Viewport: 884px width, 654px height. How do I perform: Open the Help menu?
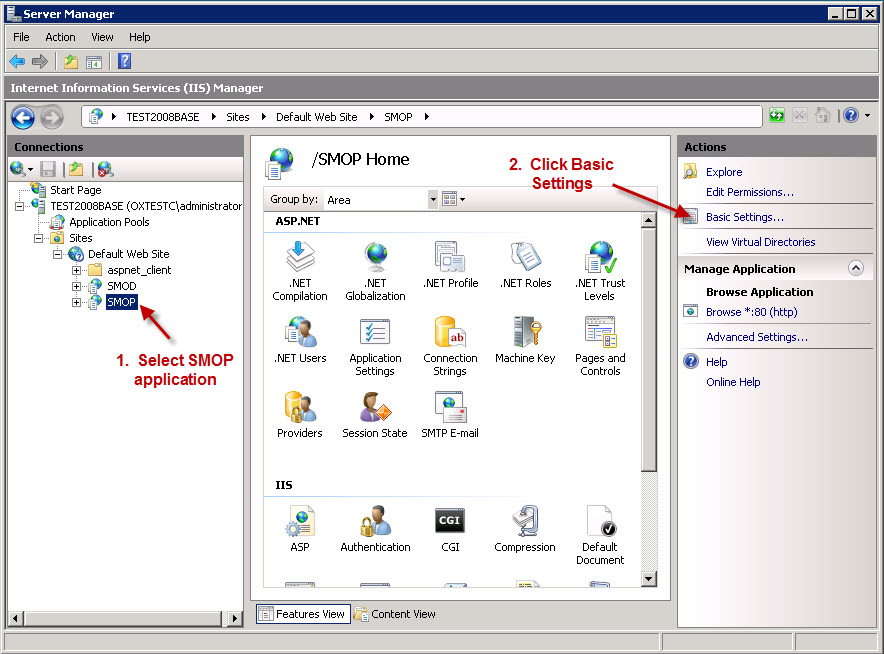139,37
